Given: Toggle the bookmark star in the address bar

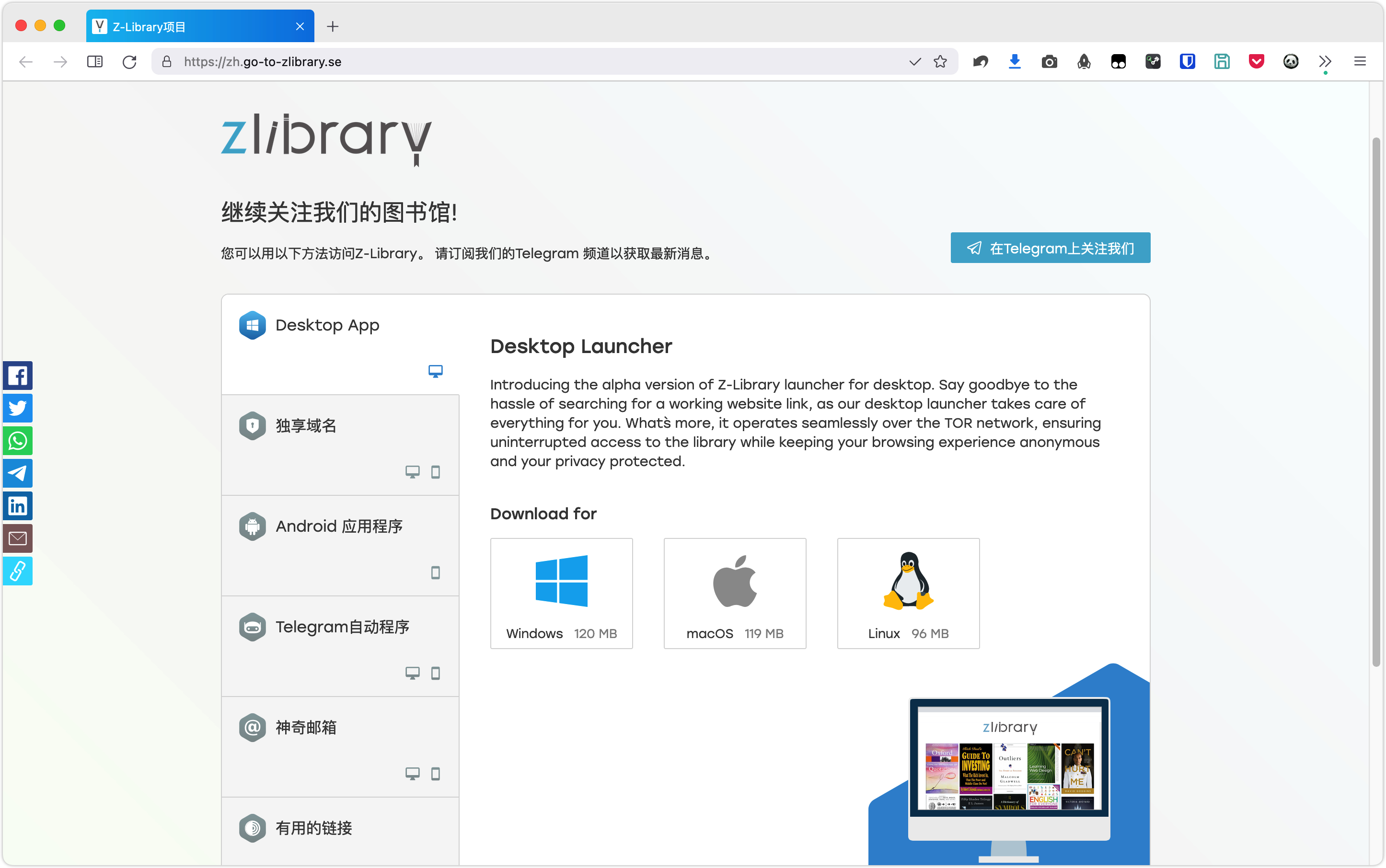Looking at the screenshot, I should pyautogui.click(x=940, y=61).
